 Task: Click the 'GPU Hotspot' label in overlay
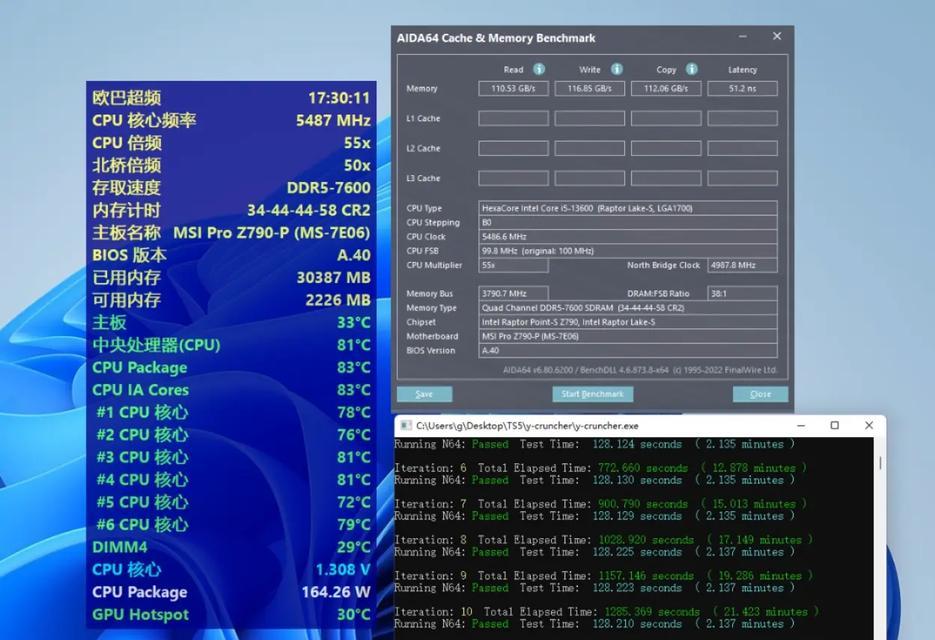point(140,615)
